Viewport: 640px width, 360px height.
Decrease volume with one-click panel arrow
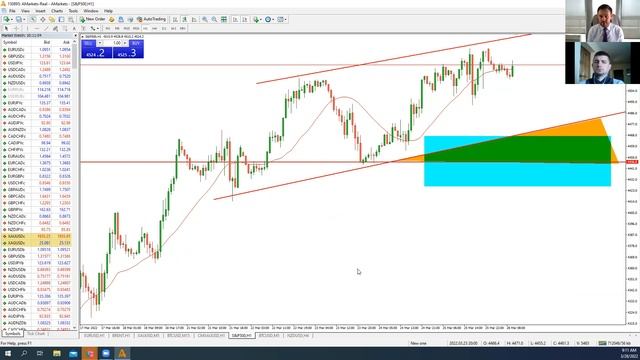100,43
